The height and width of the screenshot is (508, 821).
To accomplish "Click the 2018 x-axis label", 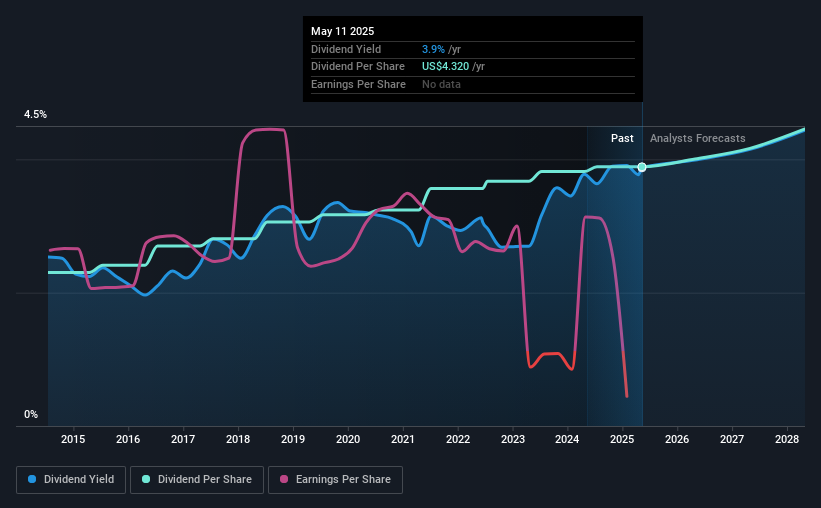I will (x=238, y=439).
